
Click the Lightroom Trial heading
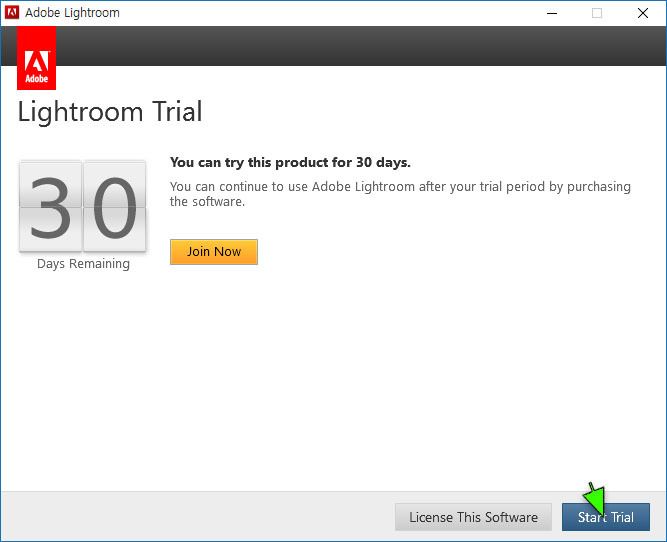coord(110,112)
